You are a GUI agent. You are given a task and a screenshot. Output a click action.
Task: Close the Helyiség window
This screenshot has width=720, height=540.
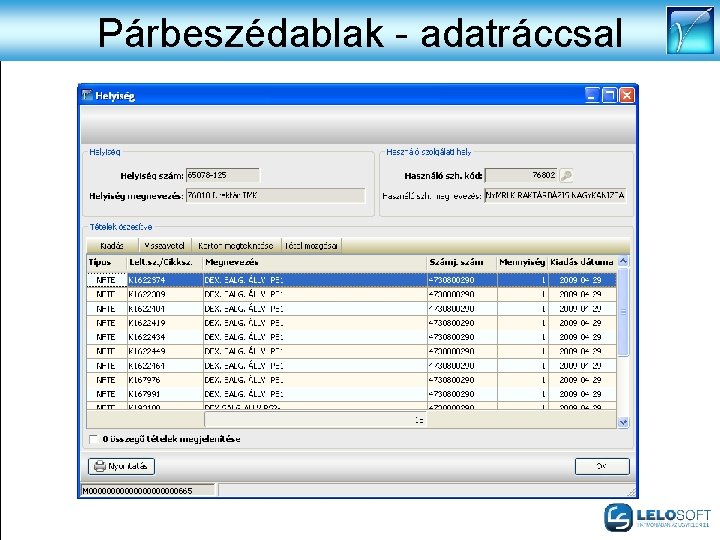(x=626, y=95)
